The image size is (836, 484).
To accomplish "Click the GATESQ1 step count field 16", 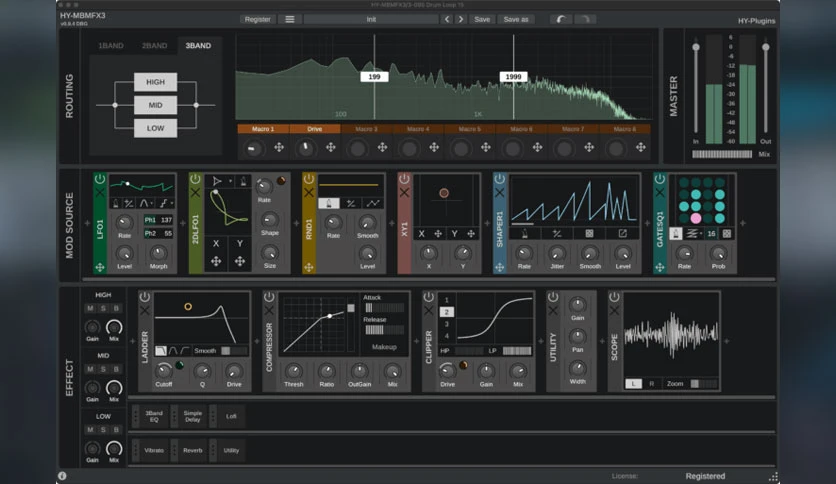I will 711,233.
